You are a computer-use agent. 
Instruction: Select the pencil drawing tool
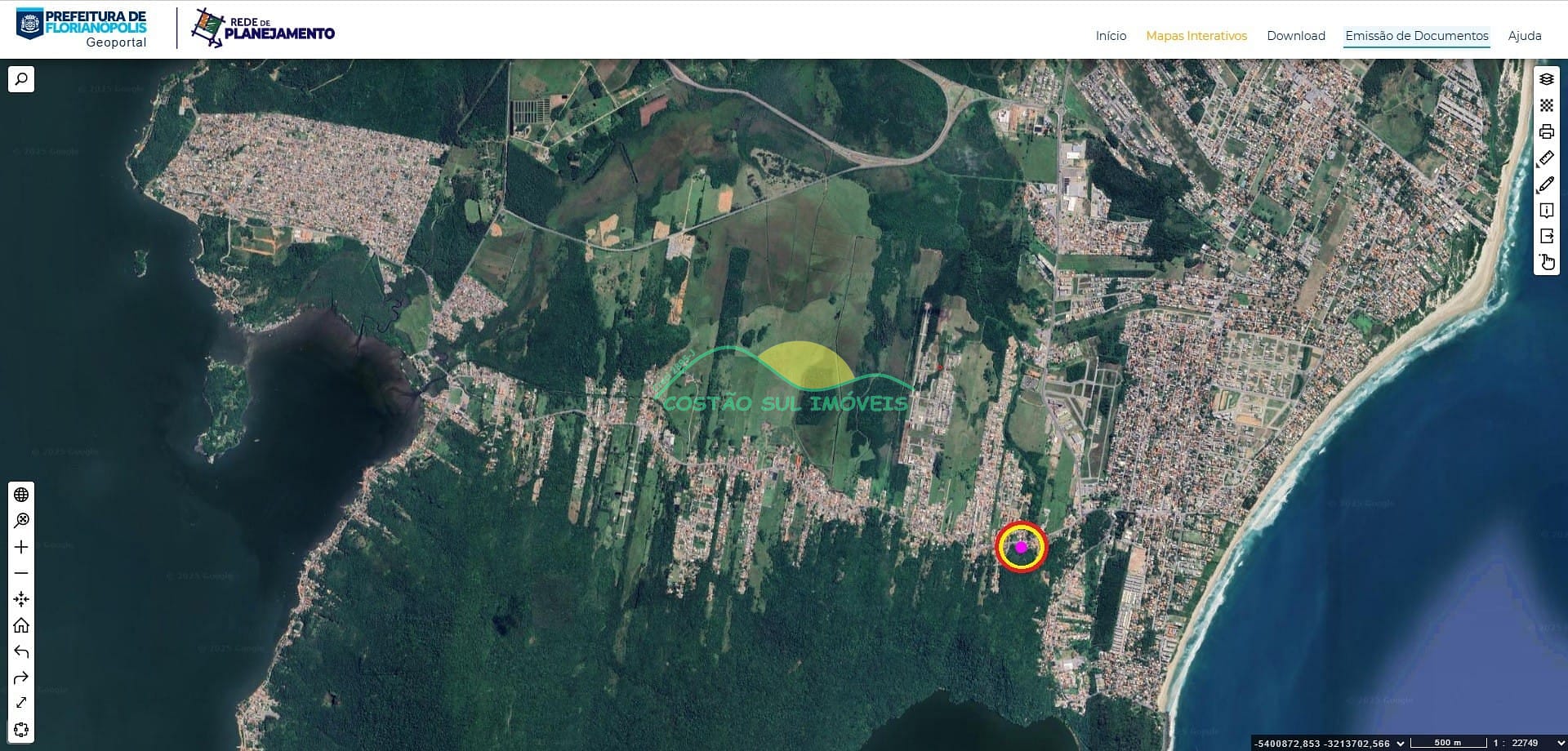1546,184
